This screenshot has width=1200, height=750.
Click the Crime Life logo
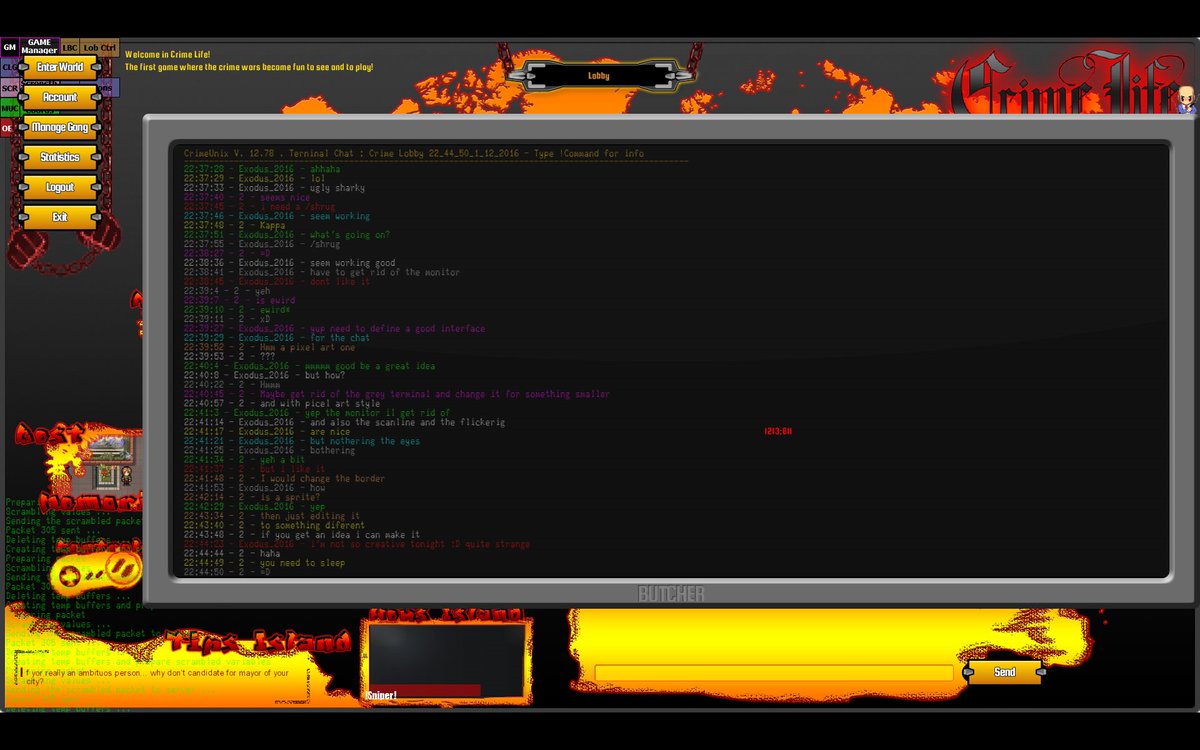(x=1063, y=82)
